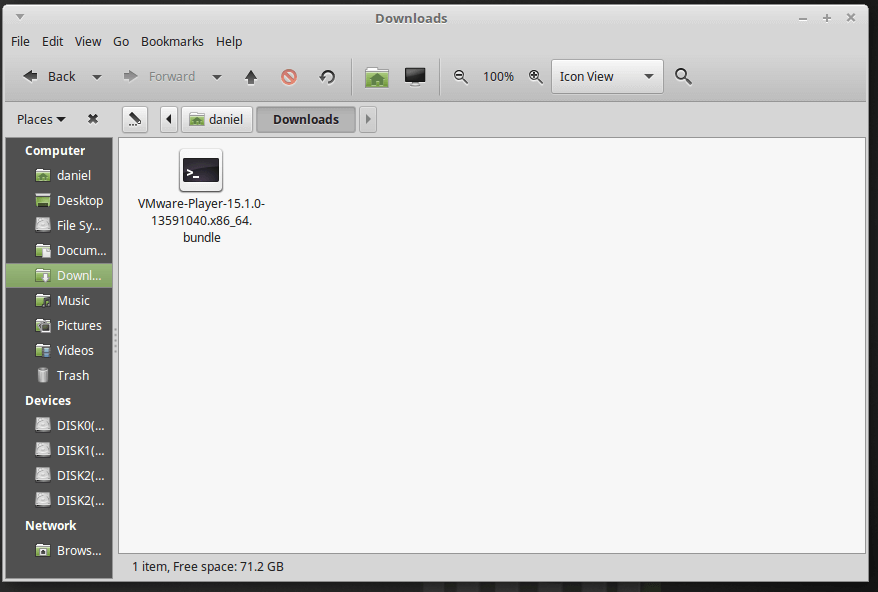Image resolution: width=878 pixels, height=592 pixels.
Task: Open search with the magnifying glass icon
Action: pyautogui.click(x=684, y=77)
